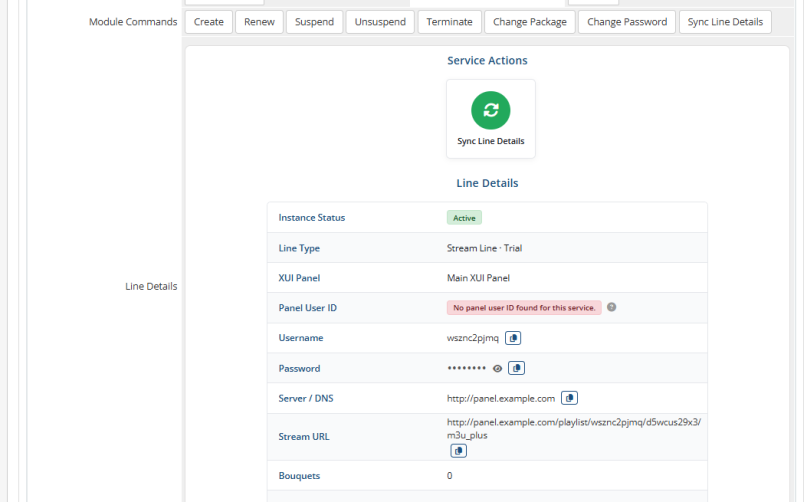Copy the Server / DNS address
Screen dimensions: 807x502
coord(569,398)
